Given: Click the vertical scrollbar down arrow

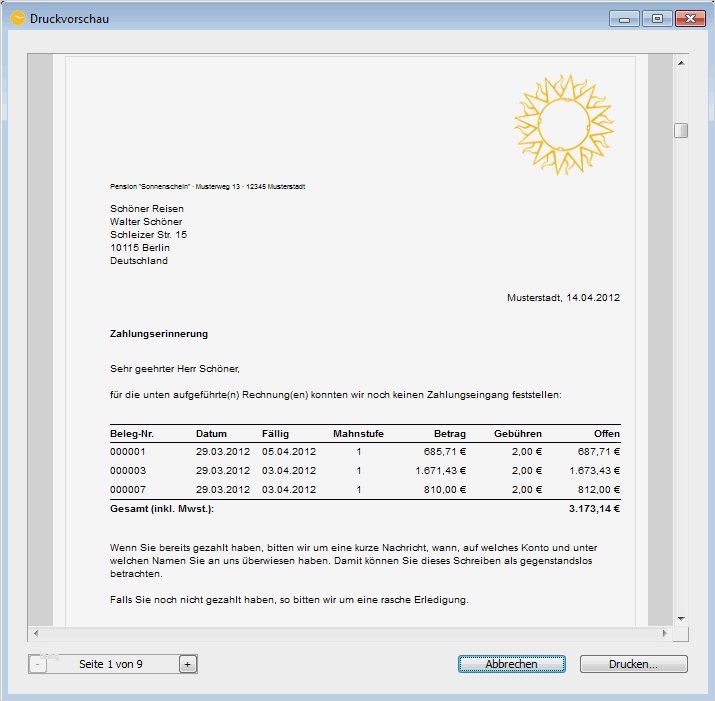Looking at the screenshot, I should click(681, 618).
